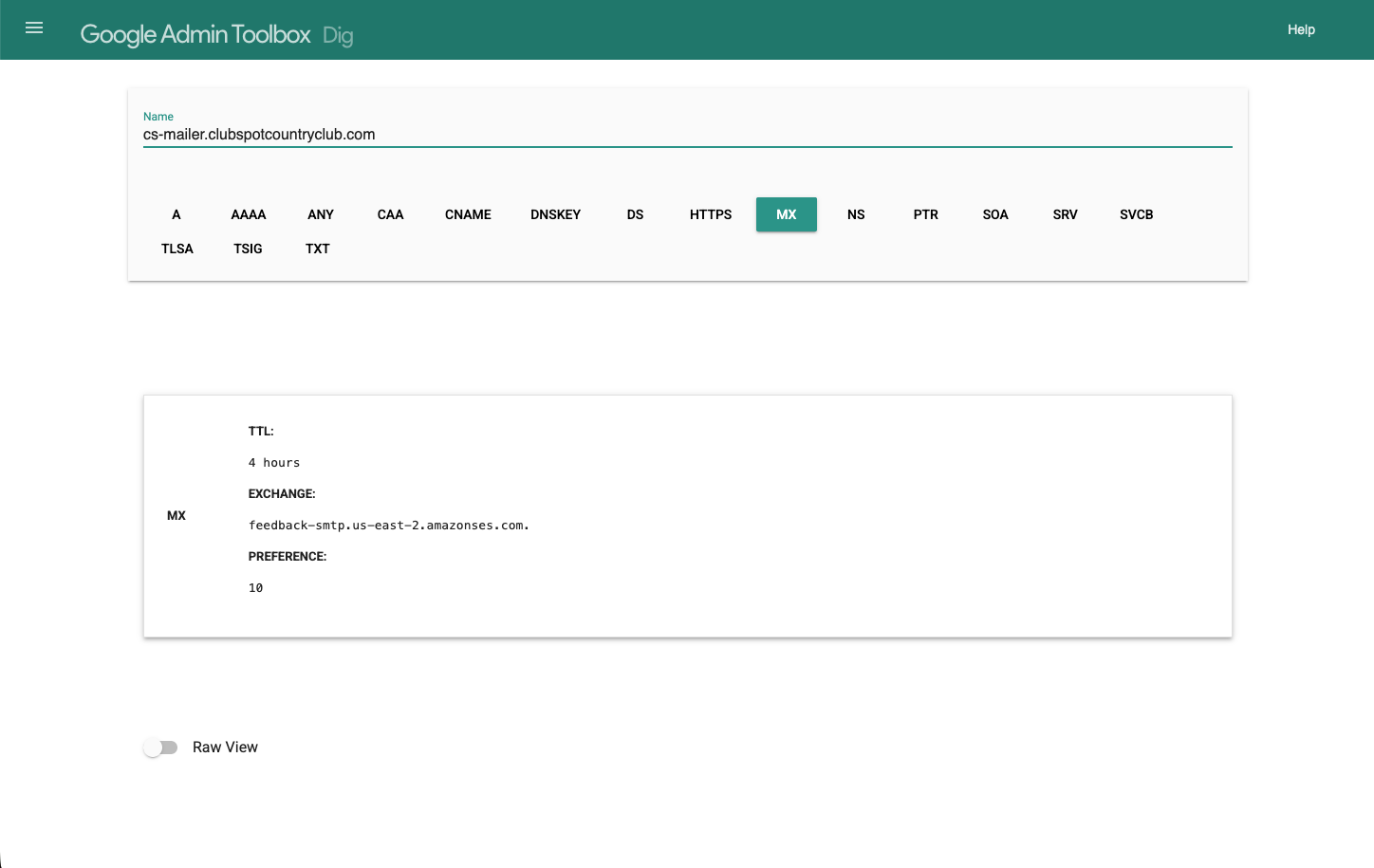The height and width of the screenshot is (868, 1374).
Task: Look up SOA records
Action: pos(995,214)
